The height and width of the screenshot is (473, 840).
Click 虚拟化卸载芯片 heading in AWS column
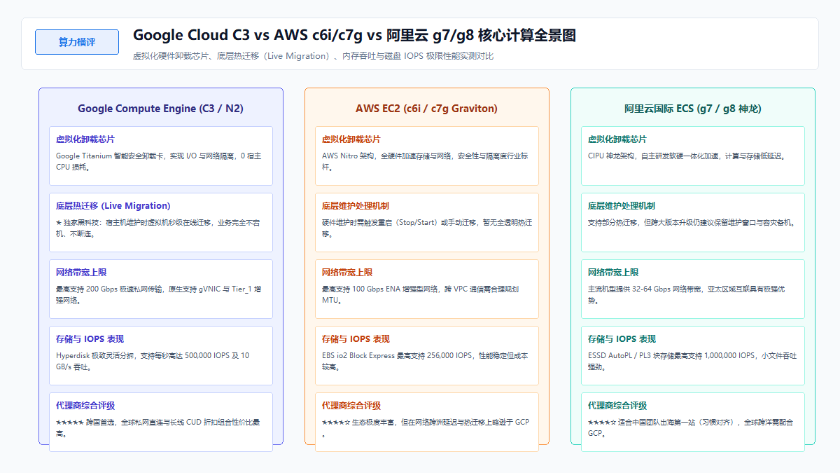351,139
